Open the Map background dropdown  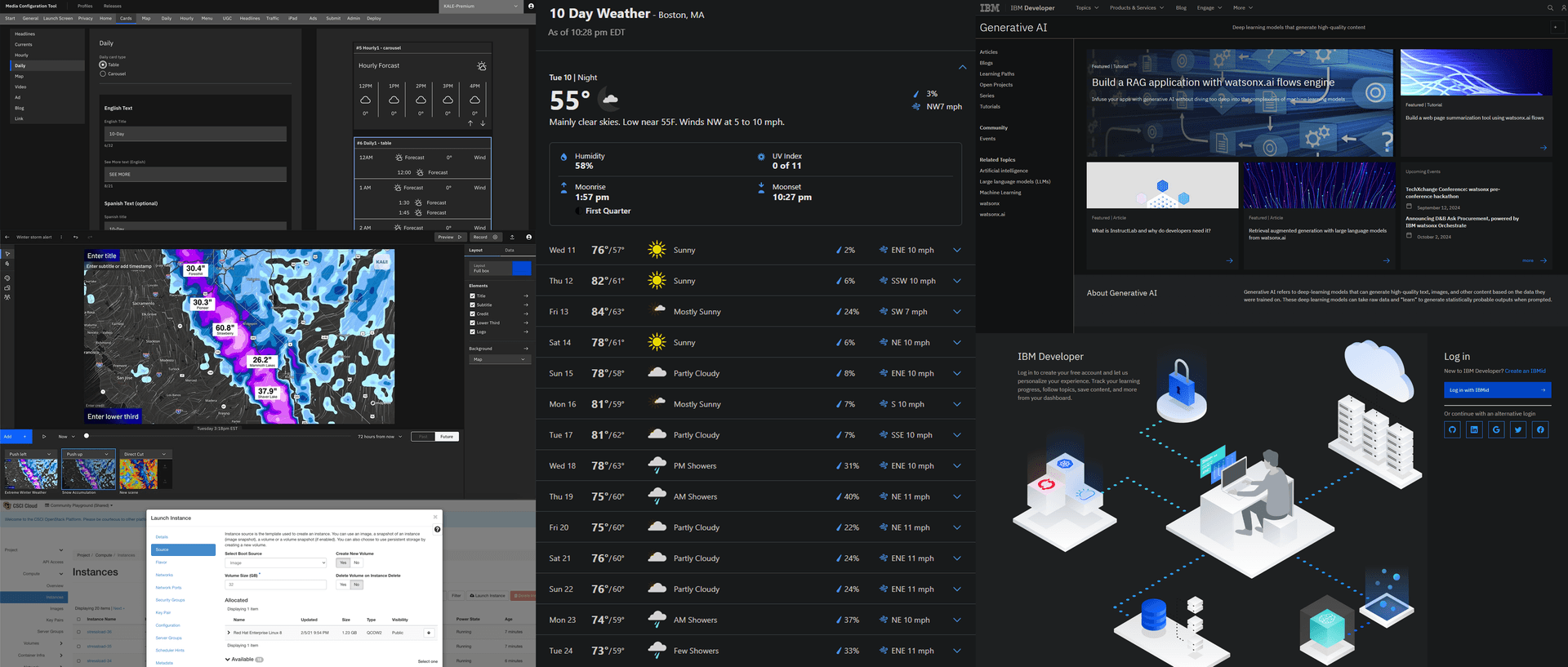pos(500,359)
